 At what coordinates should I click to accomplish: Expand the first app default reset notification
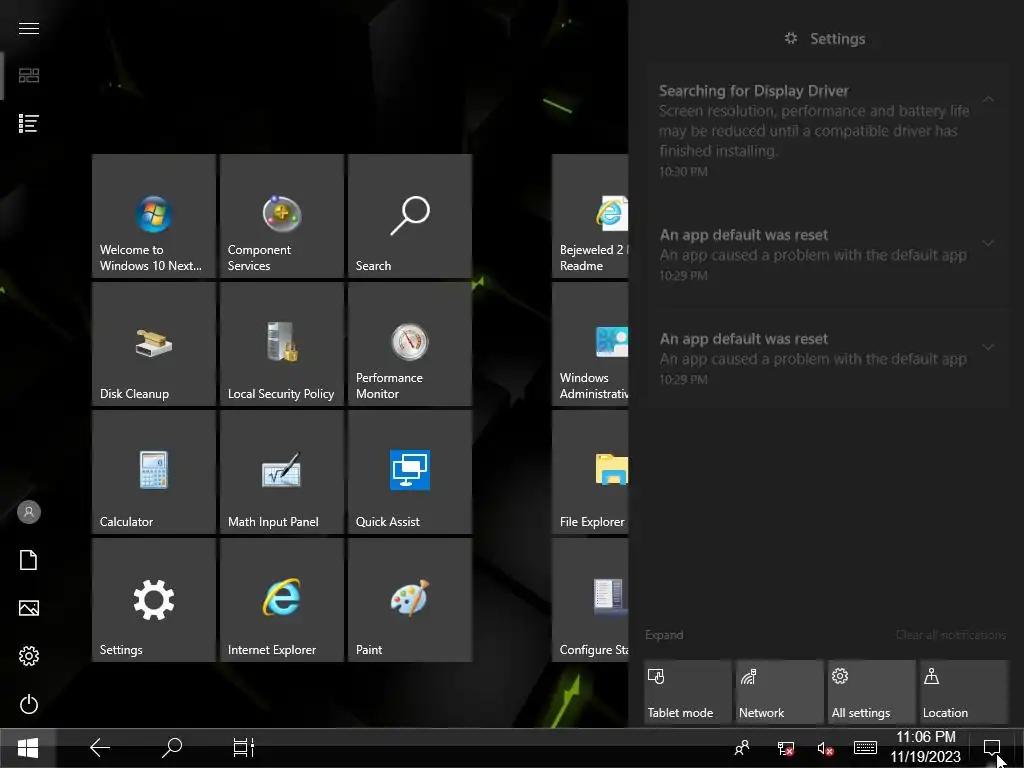coord(989,243)
